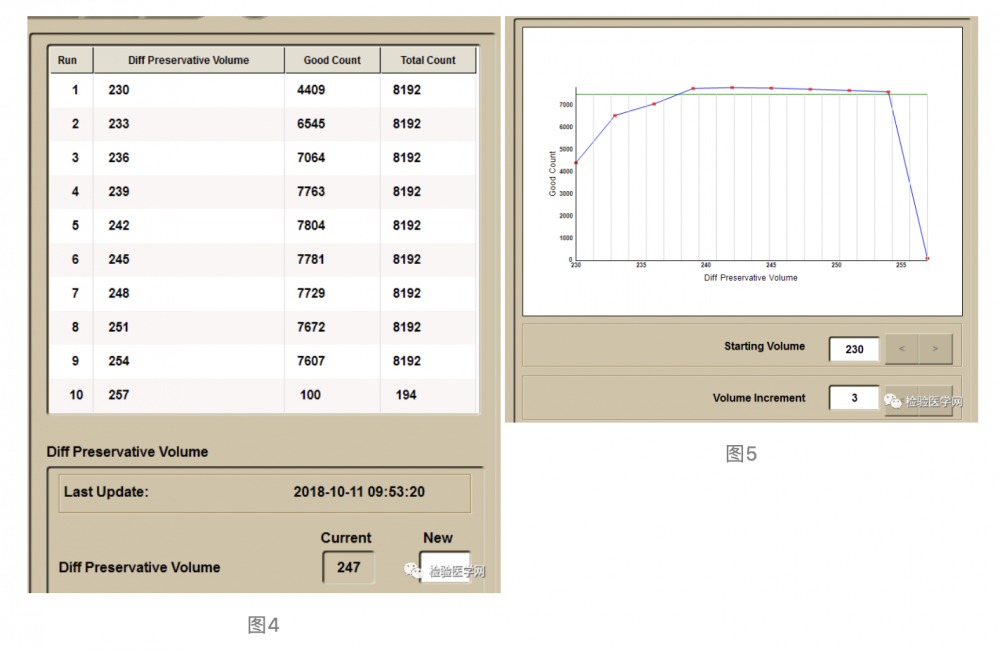Click the New Diff Preservative Volume field
This screenshot has height=650, width=1000.
tap(445, 567)
